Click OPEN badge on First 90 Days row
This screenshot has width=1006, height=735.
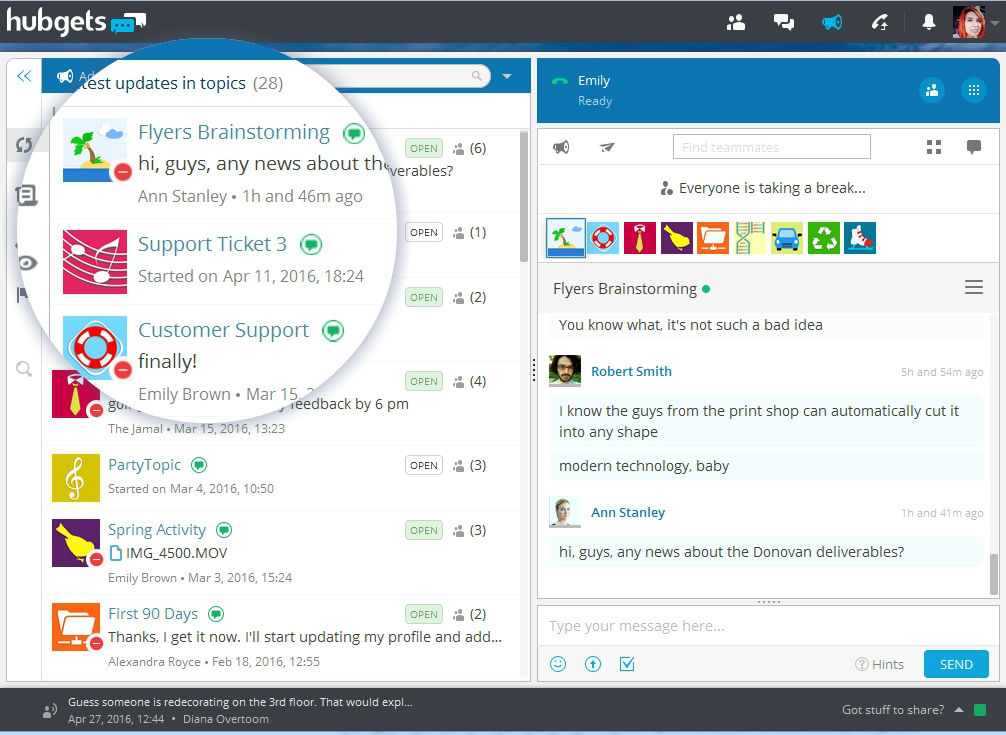[x=424, y=614]
